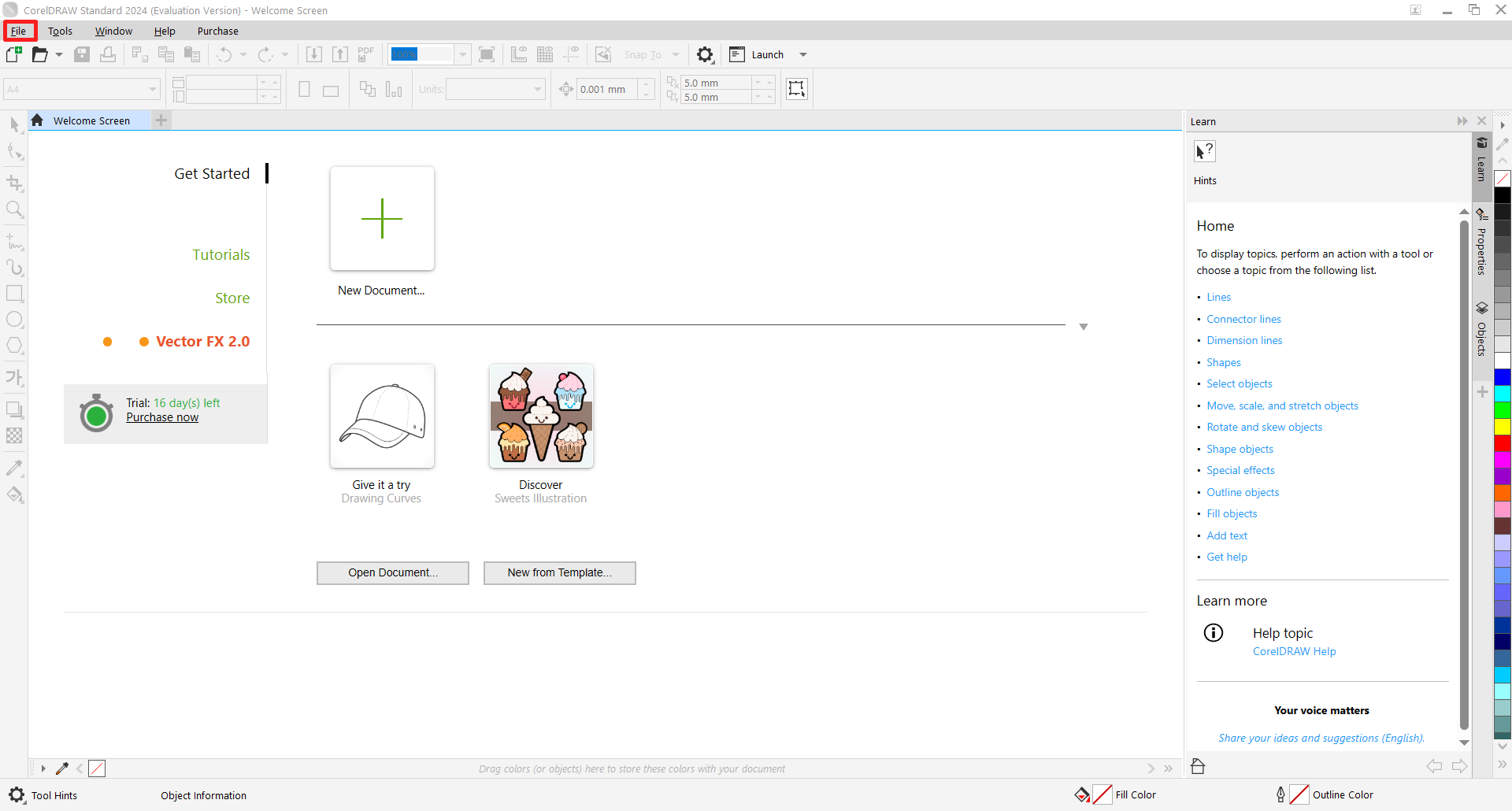Toggle portrait page orientation
Screen dimensions: 1512x811
pyautogui.click(x=304, y=90)
